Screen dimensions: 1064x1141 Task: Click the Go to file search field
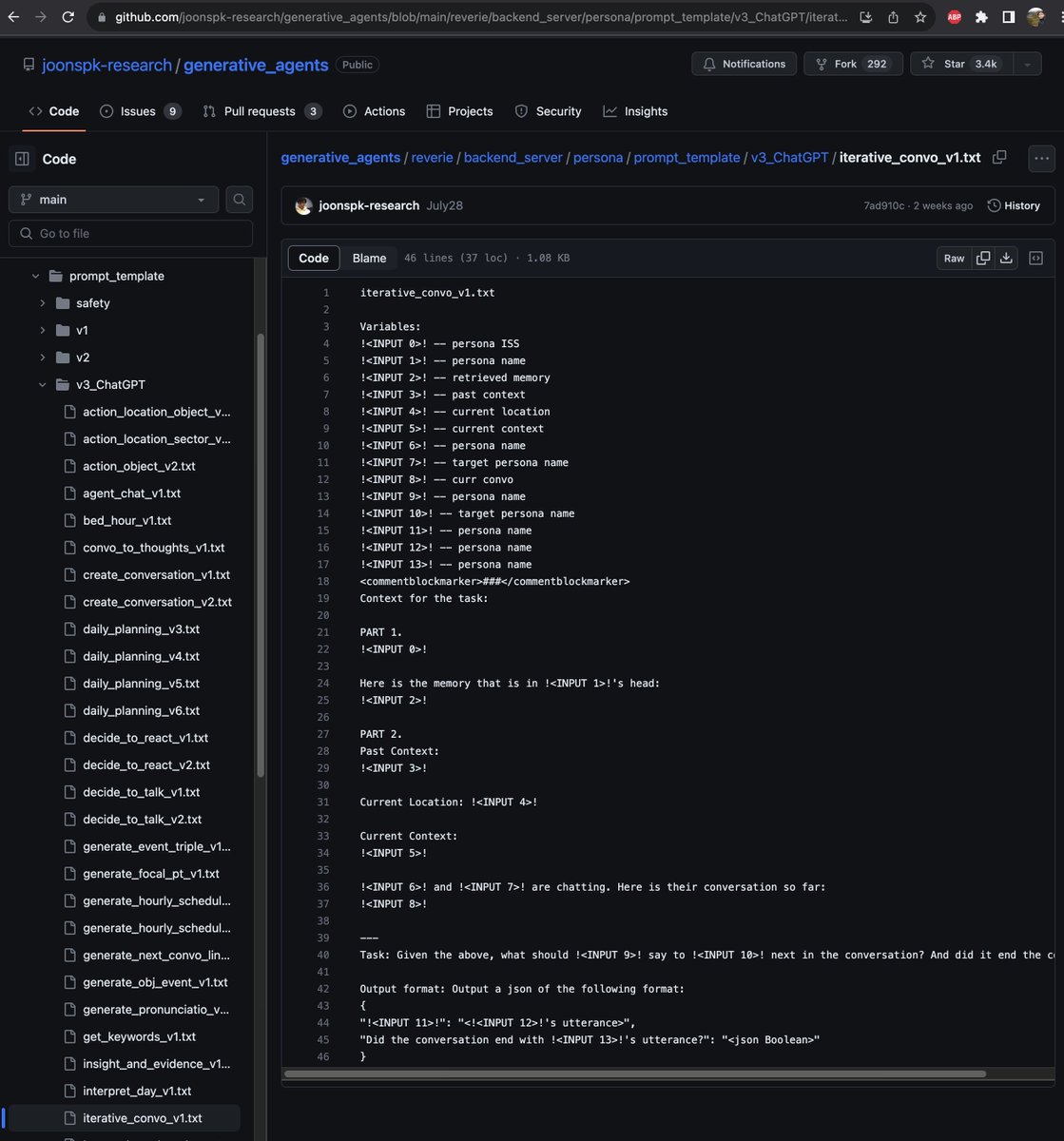131,234
